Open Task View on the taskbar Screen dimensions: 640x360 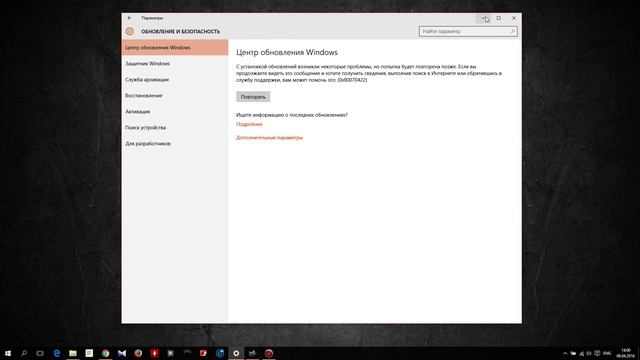(40, 353)
